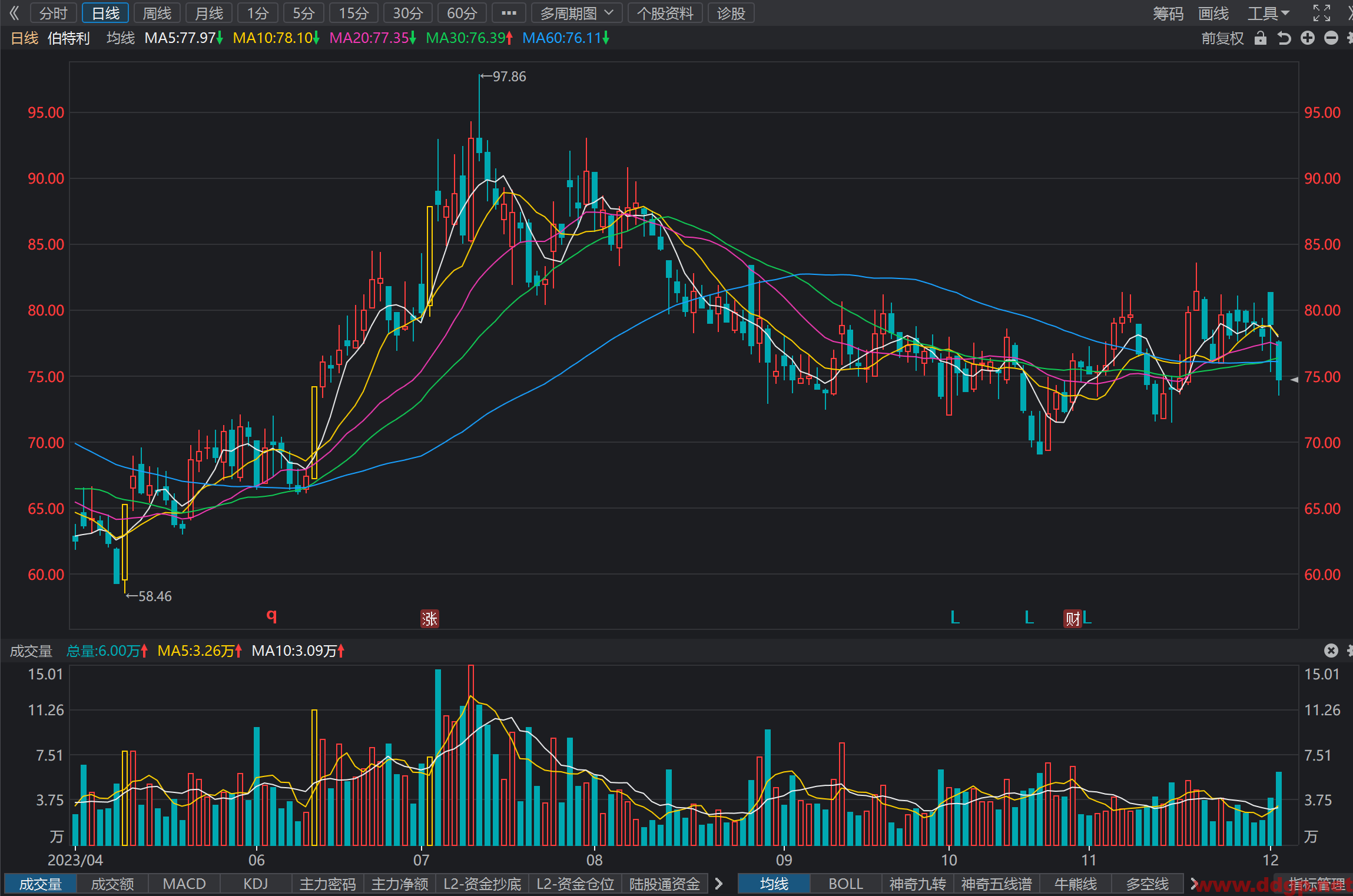Select 成交额 indicator tab
This screenshot has height=896, width=1353.
(112, 884)
